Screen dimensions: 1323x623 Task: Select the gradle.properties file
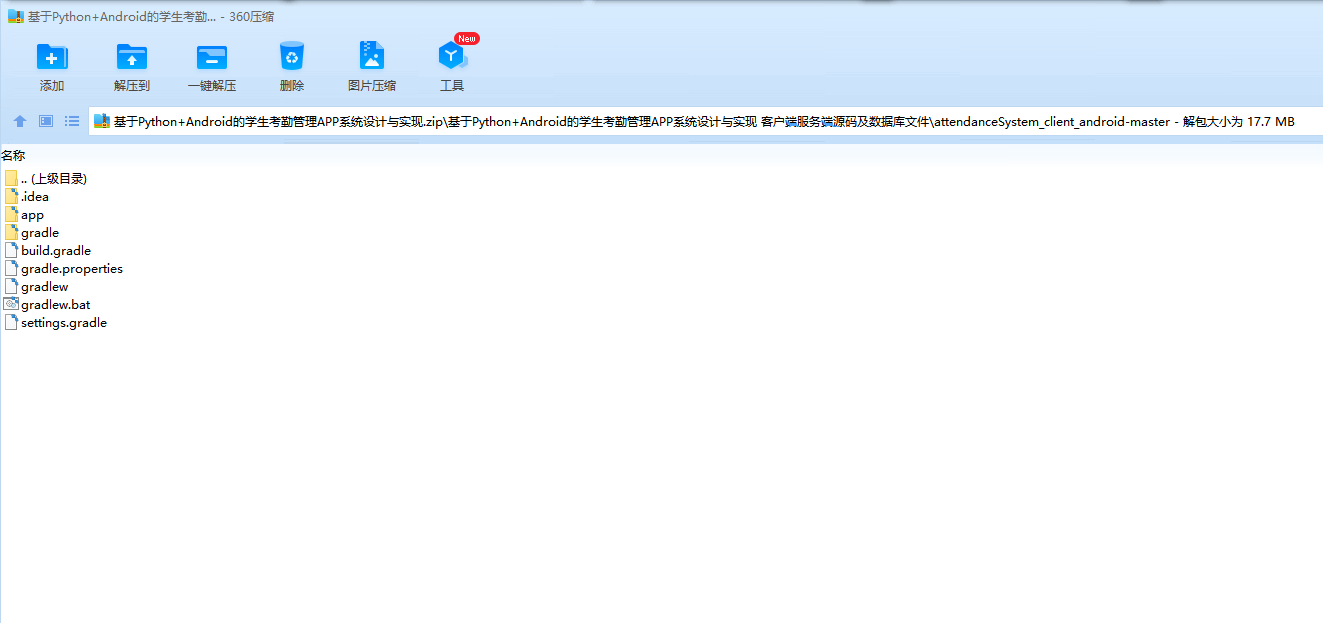point(64,268)
